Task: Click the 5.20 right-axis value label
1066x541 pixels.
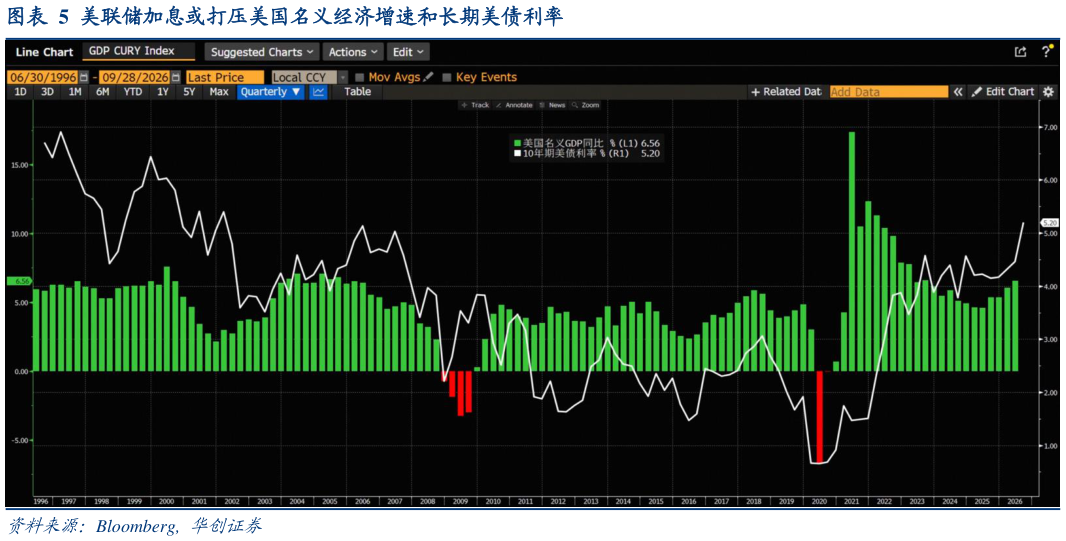Action: (x=1048, y=222)
